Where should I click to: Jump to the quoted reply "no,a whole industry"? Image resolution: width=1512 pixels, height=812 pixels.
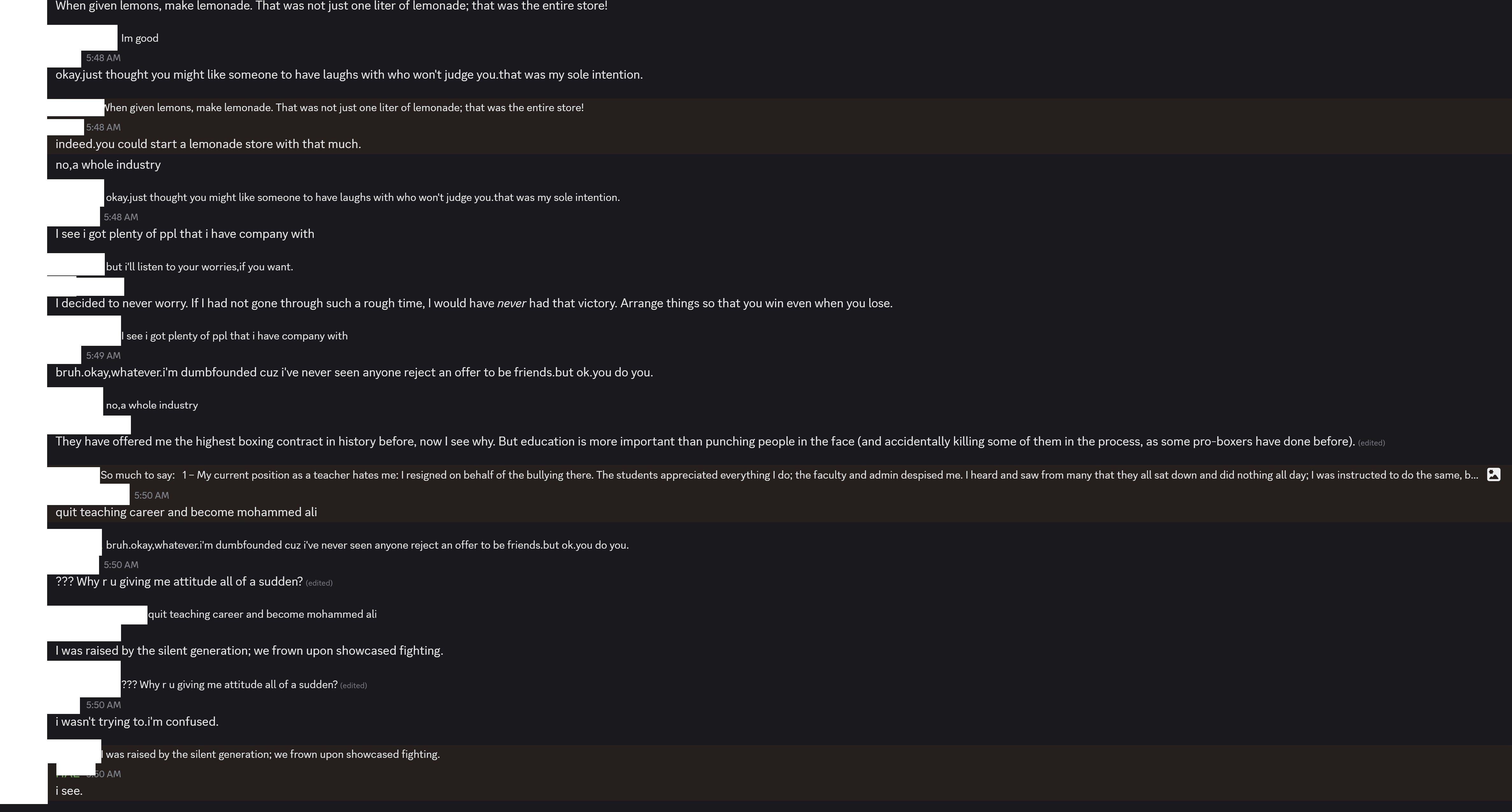[152, 405]
